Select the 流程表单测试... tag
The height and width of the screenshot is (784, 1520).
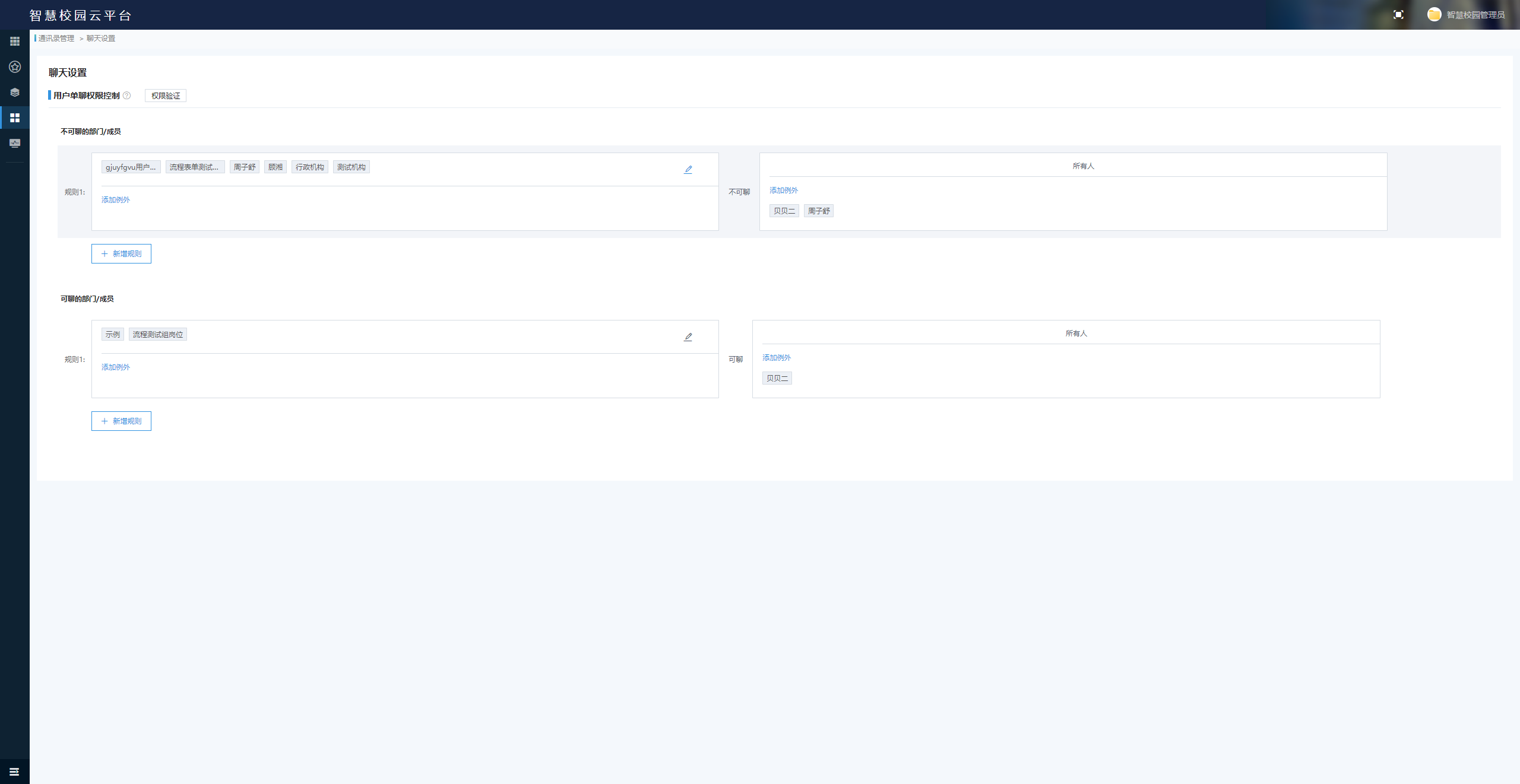click(x=195, y=167)
